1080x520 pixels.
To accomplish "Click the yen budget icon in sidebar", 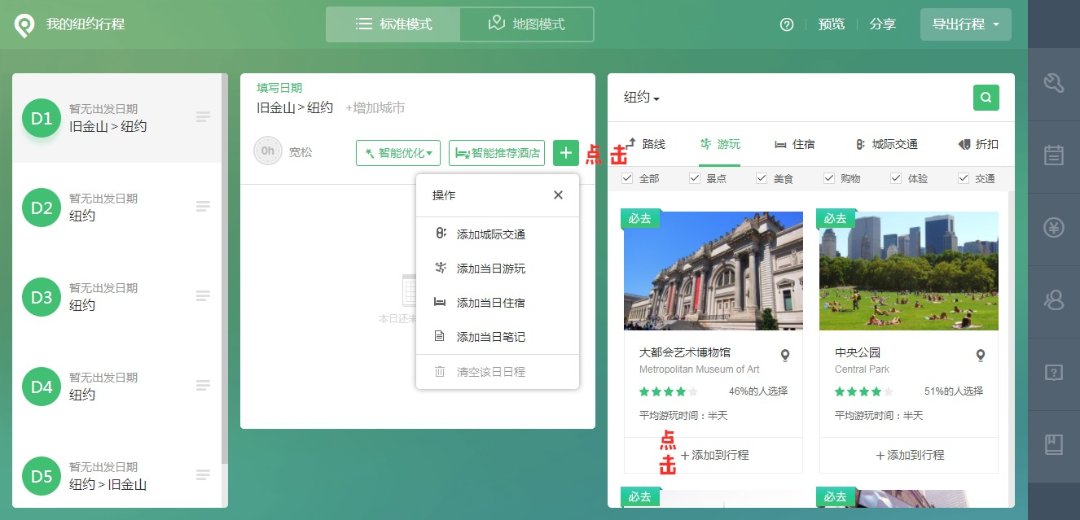I will [x=1053, y=228].
